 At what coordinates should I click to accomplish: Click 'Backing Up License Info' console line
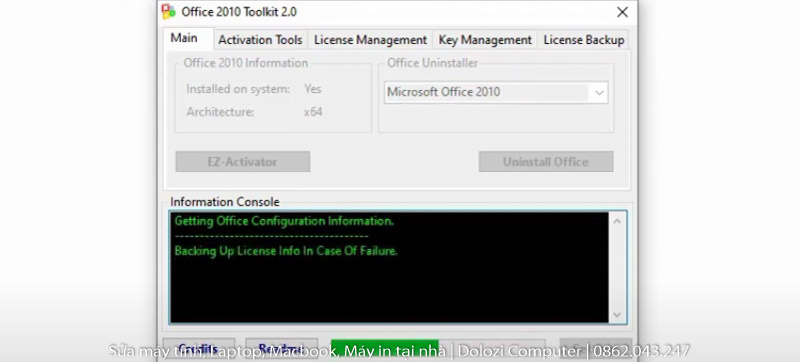tap(286, 251)
